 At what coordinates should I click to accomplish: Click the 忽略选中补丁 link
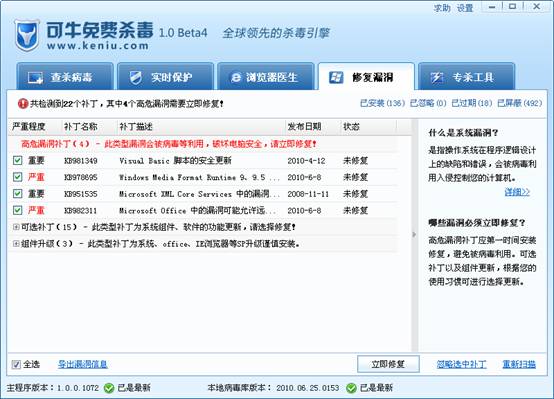point(461,364)
